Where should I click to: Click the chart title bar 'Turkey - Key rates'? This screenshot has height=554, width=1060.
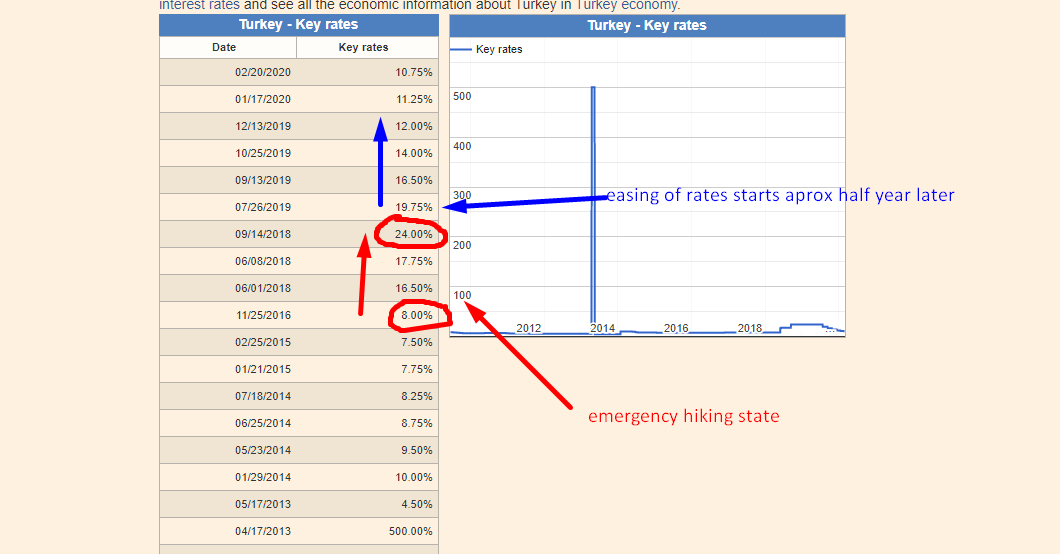click(x=646, y=25)
